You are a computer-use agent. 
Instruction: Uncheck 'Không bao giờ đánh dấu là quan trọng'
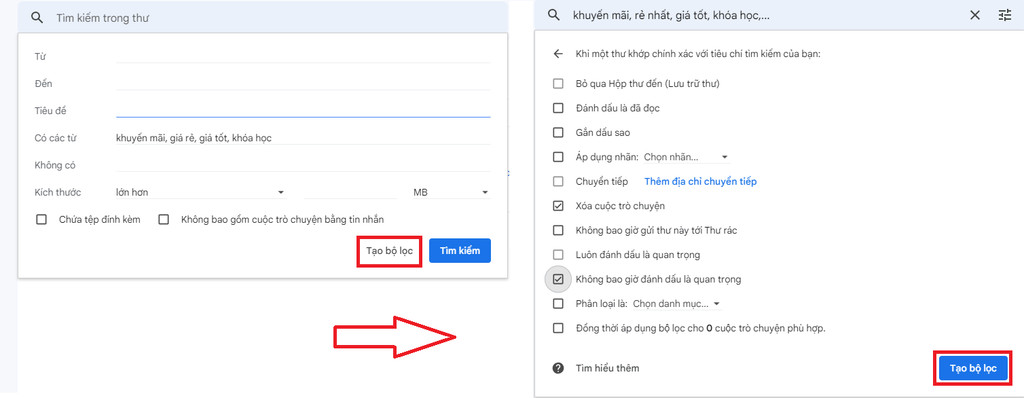[x=558, y=279]
